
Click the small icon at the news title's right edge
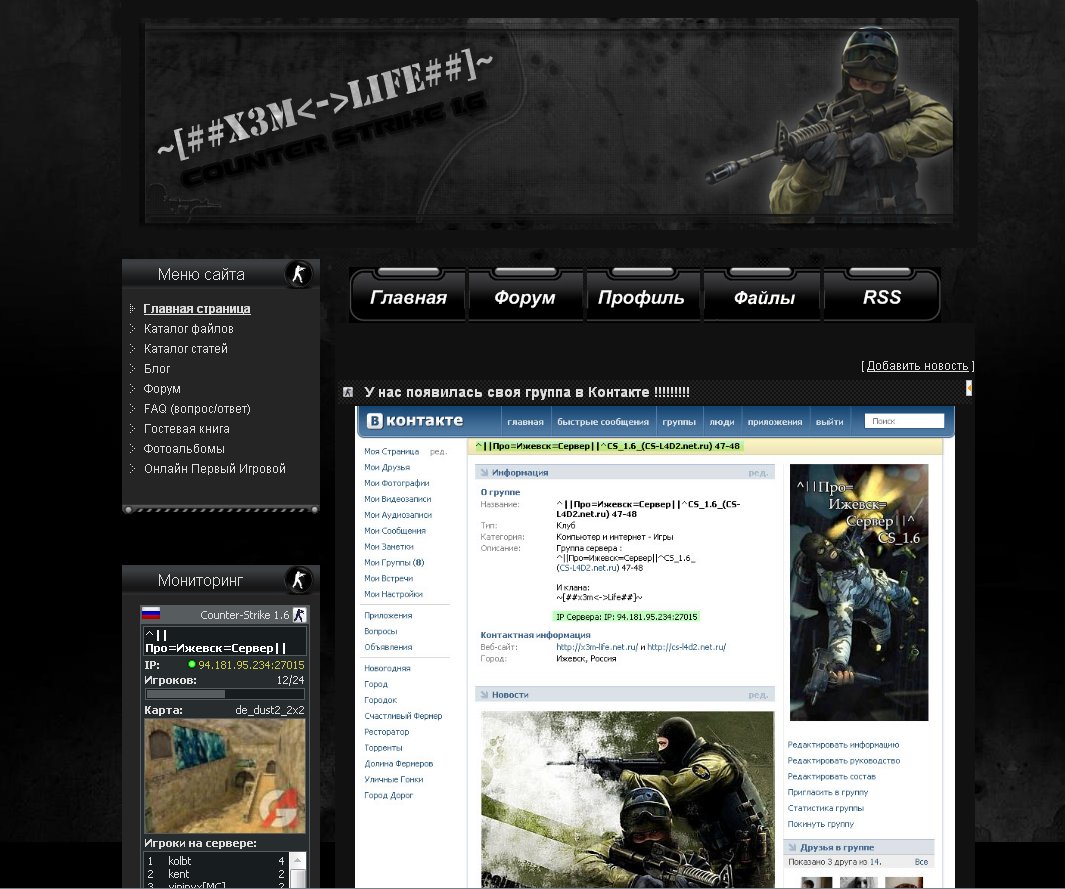click(969, 388)
